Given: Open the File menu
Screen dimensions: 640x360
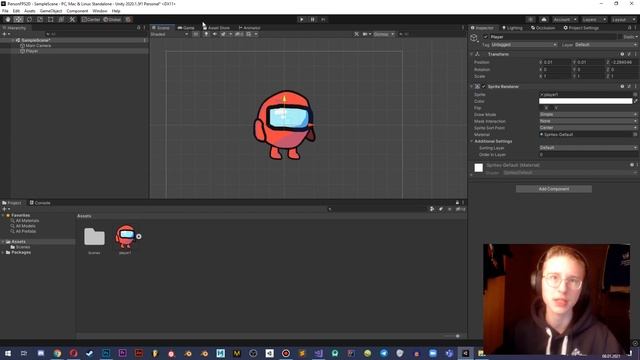Looking at the screenshot, I should click(x=5, y=11).
